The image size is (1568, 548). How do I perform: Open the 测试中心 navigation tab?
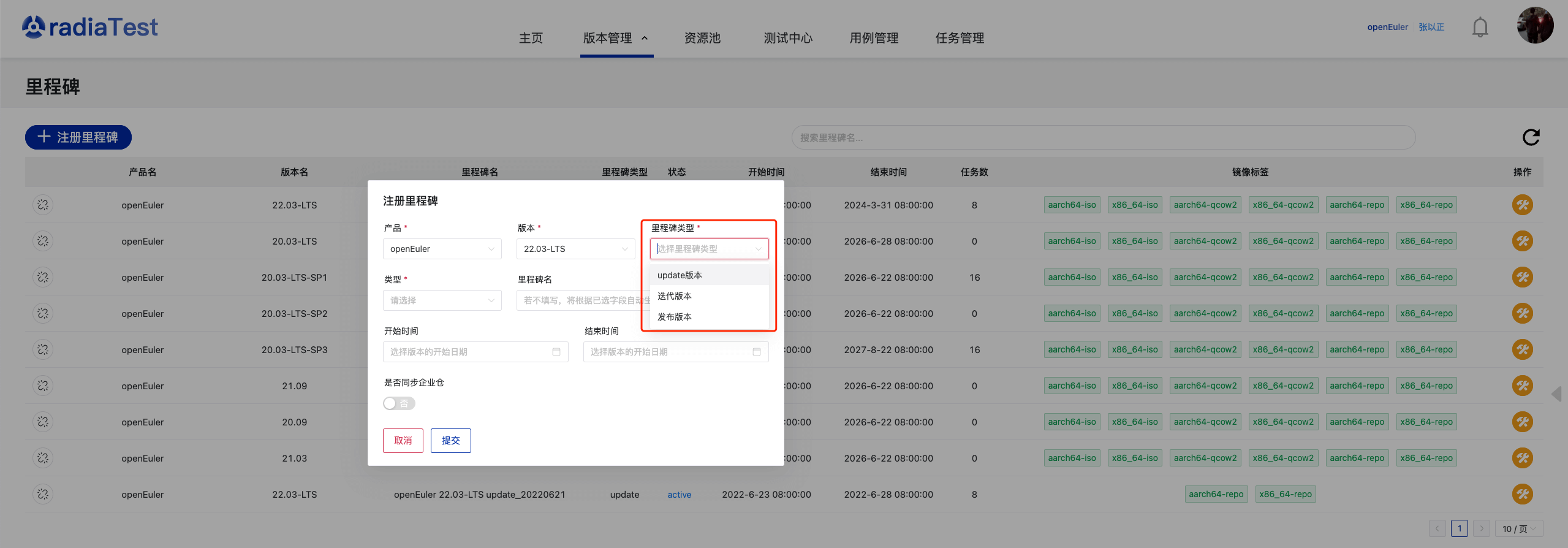[x=788, y=38]
